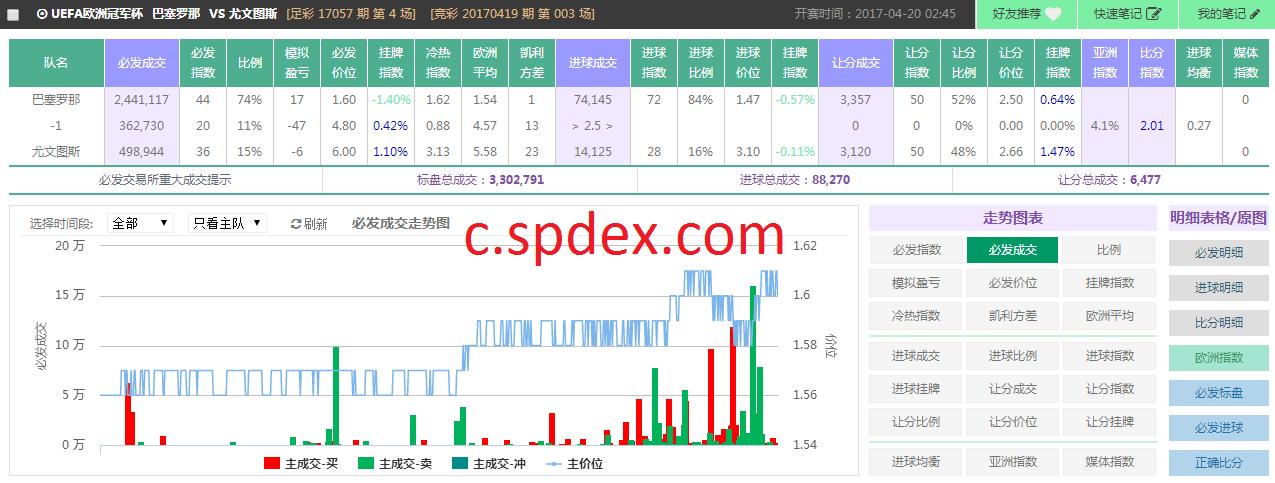Show the 让分指数 chart

pyautogui.click(x=1108, y=389)
